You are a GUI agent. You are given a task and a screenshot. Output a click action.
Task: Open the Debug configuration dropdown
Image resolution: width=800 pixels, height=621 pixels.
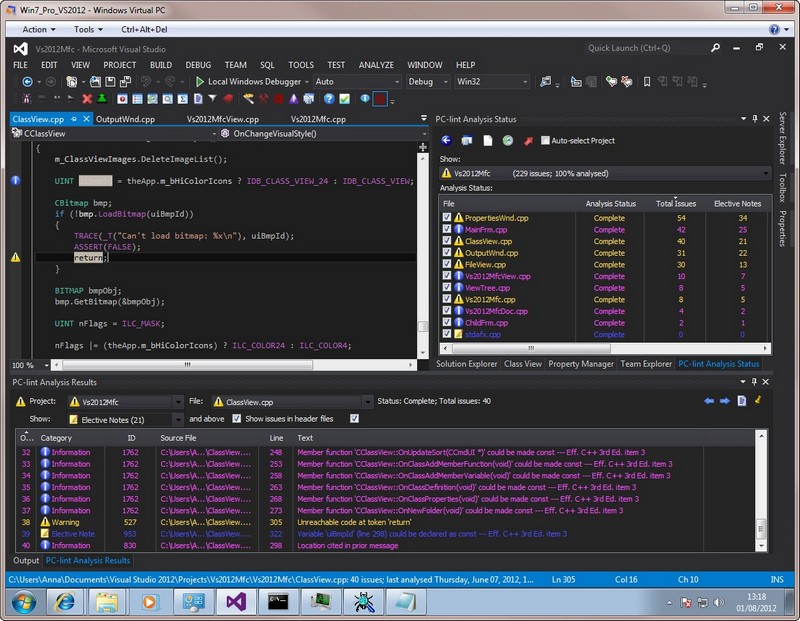pos(428,82)
